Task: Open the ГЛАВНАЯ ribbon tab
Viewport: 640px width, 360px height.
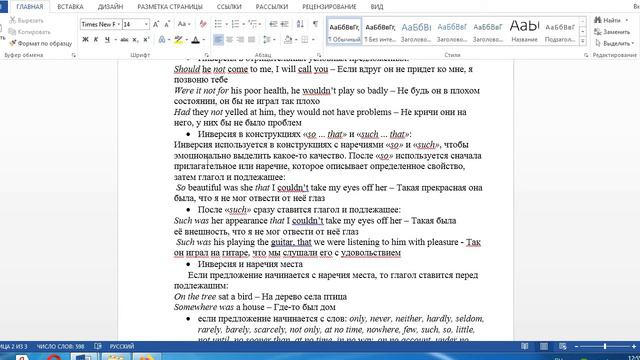Action: pos(29,7)
